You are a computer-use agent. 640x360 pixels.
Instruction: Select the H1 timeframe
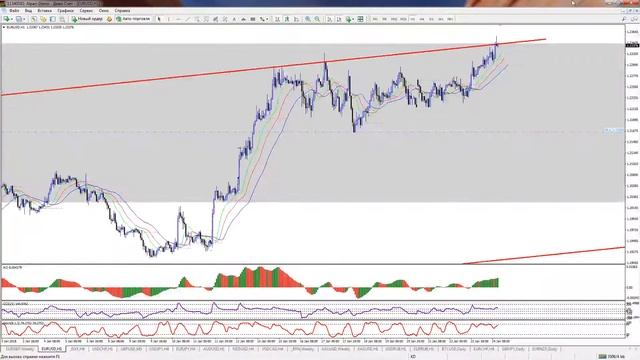point(413,19)
